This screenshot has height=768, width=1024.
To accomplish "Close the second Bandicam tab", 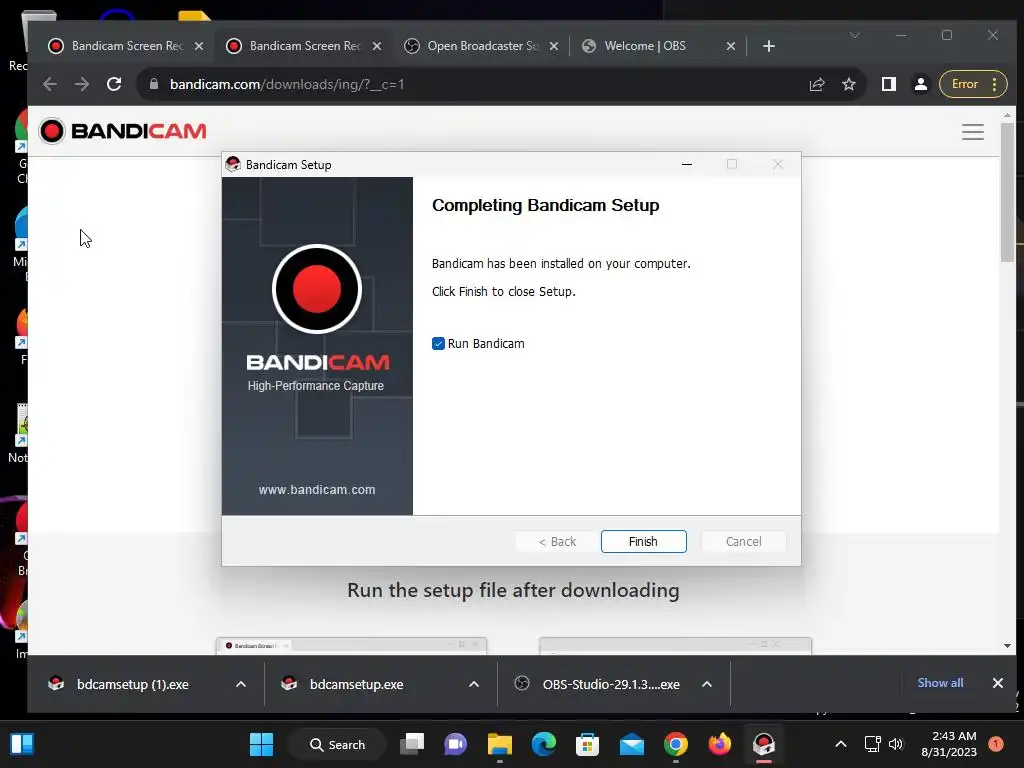I will click(x=377, y=46).
